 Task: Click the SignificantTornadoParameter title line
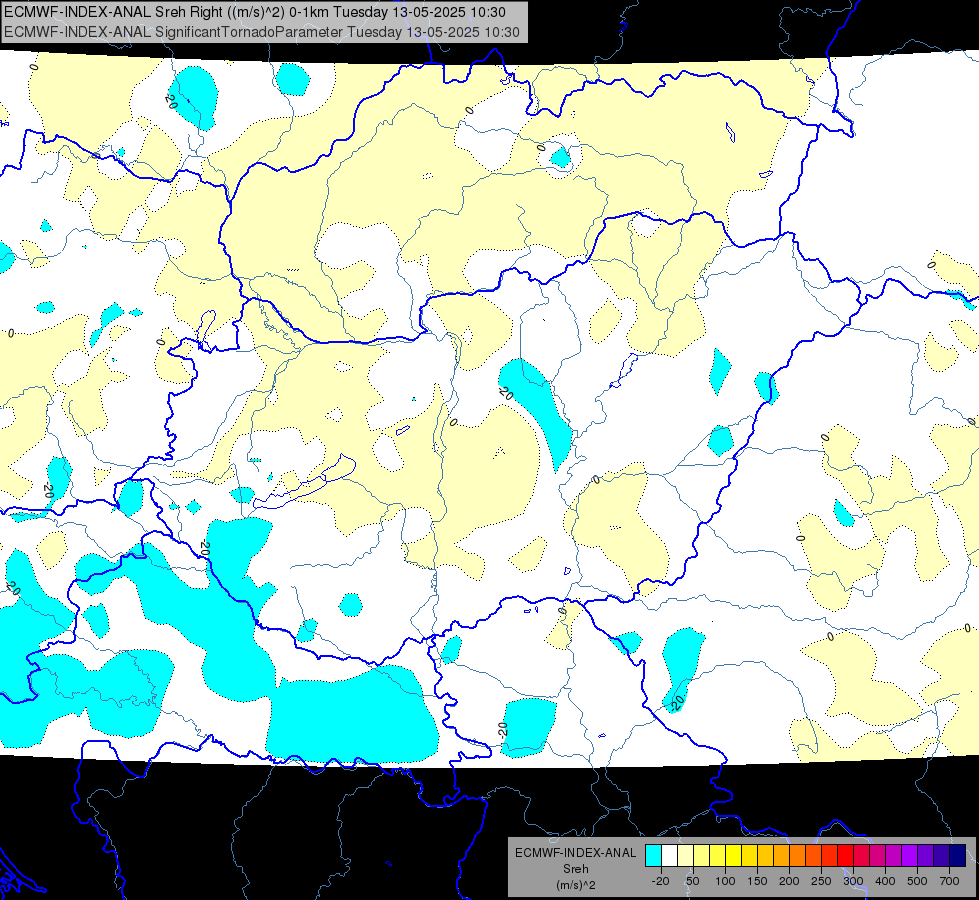pyautogui.click(x=262, y=32)
